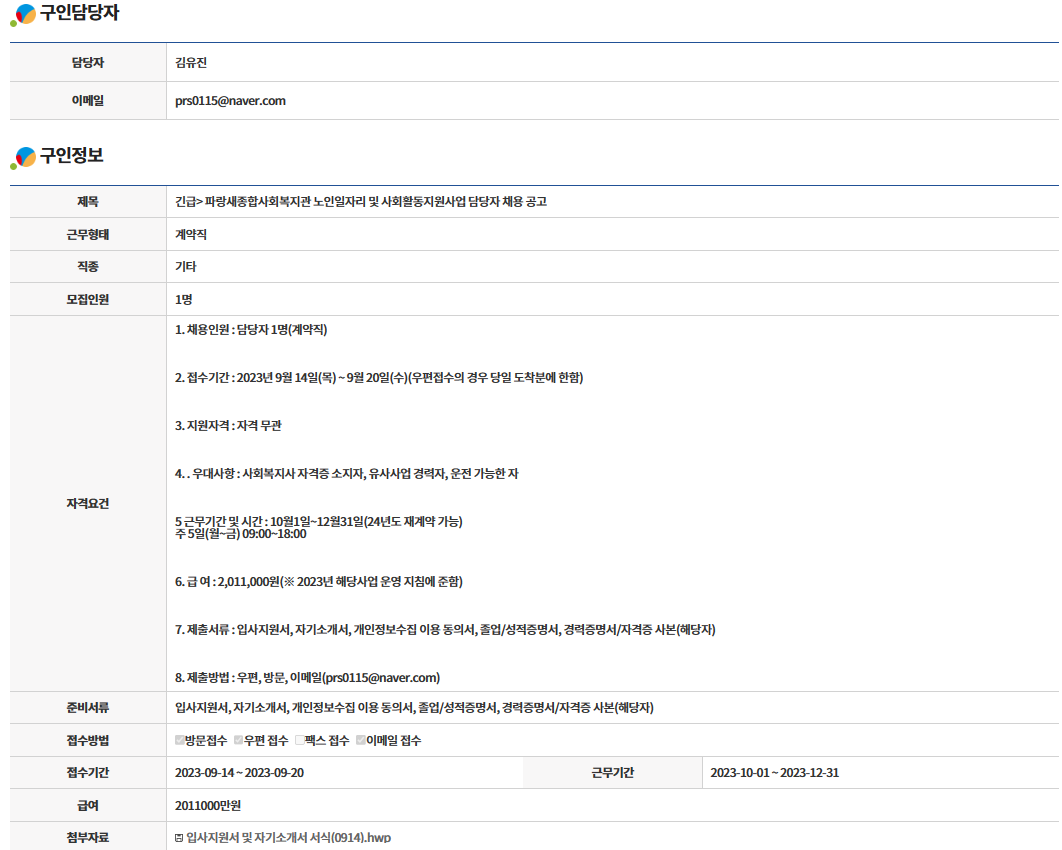1062x850 pixels.
Task: Toggle the 이메일 접수 checkbox
Action: (x=361, y=741)
